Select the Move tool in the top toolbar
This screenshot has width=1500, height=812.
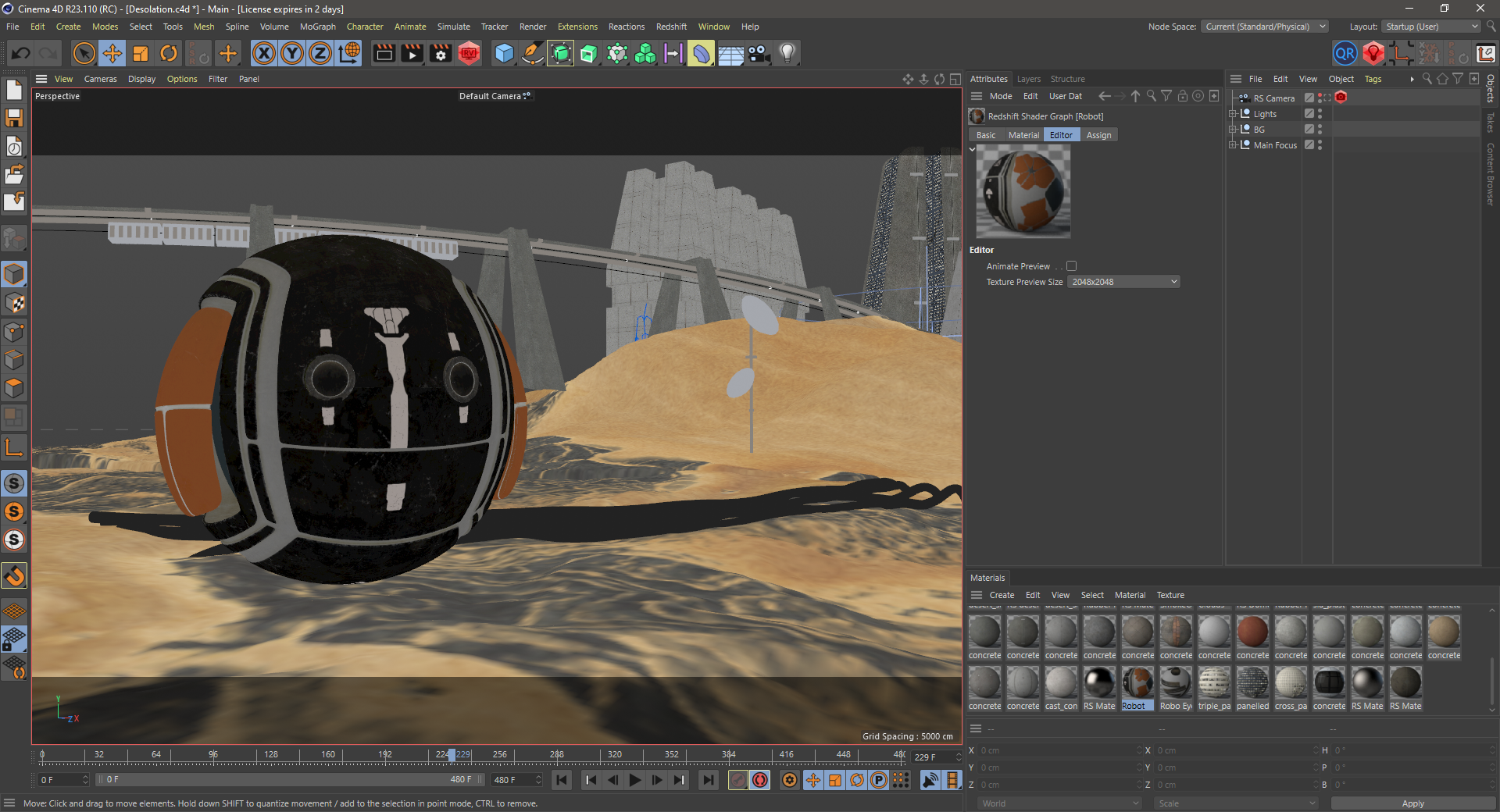pos(112,54)
